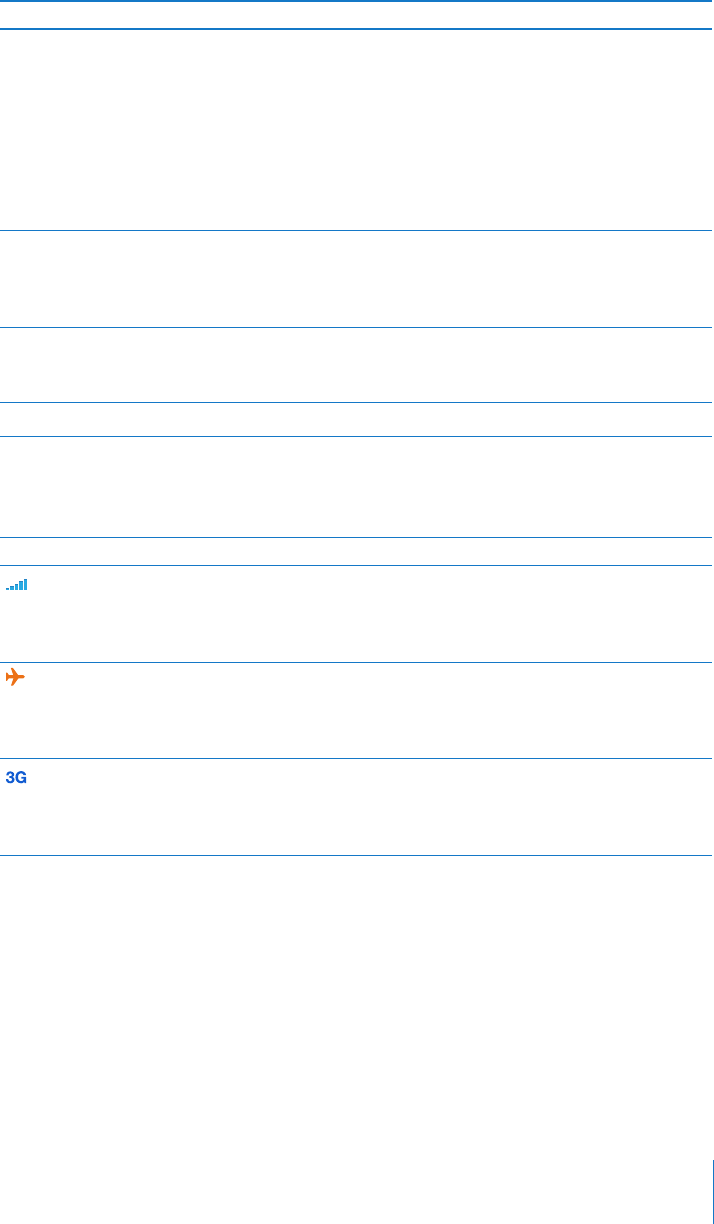Click the empty row two rows above signal bars
714x1224 pixels.
(x=356, y=487)
